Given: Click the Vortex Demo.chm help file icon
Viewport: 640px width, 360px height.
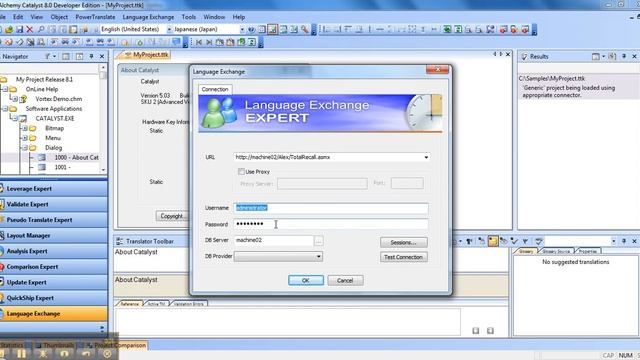Looking at the screenshot, I should pyautogui.click(x=23, y=99).
